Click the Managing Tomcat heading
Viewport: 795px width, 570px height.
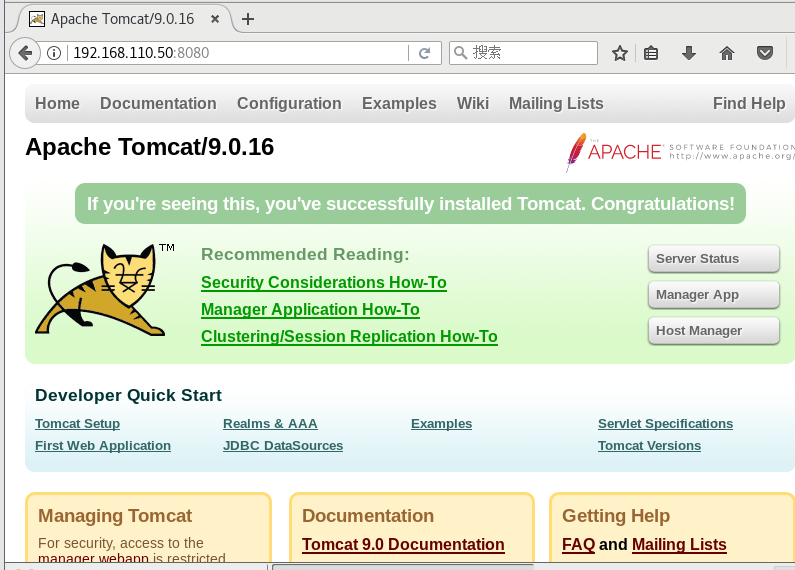click(115, 516)
